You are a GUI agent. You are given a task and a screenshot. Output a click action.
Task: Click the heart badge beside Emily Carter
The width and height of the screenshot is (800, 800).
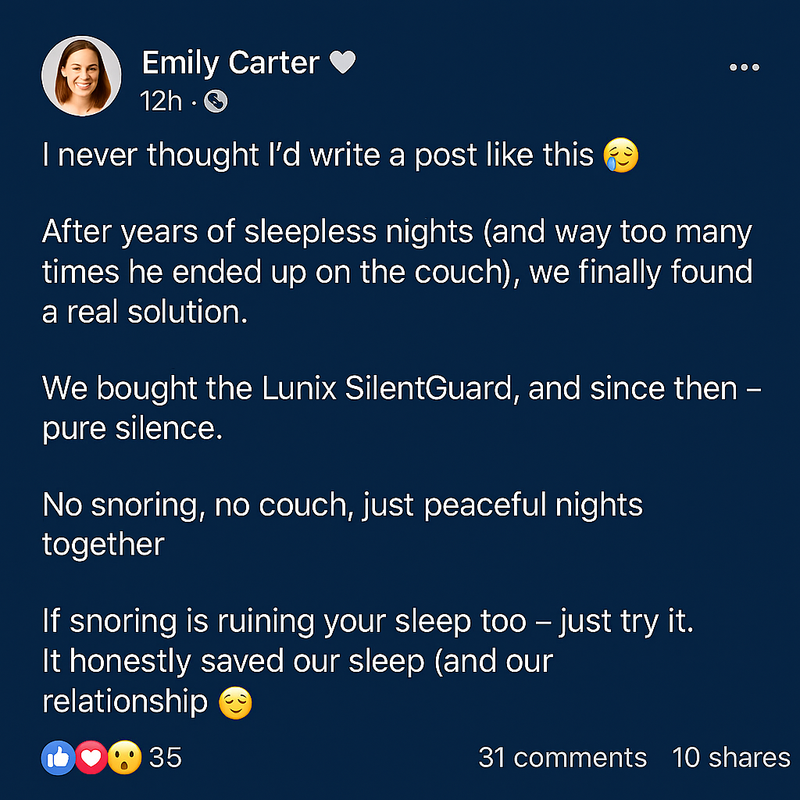[x=343, y=63]
